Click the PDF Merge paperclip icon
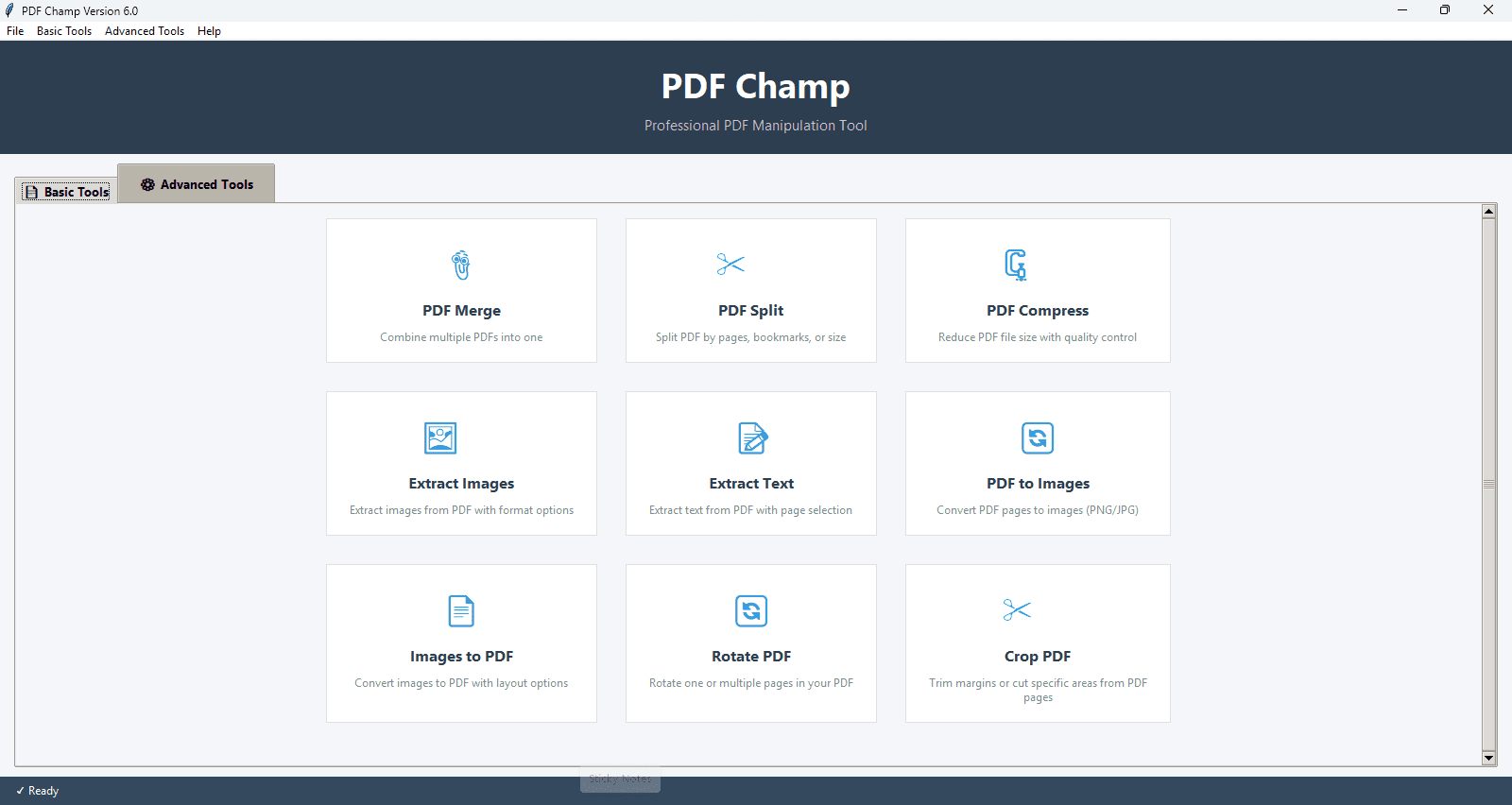This screenshot has width=1512, height=805. coord(461,265)
